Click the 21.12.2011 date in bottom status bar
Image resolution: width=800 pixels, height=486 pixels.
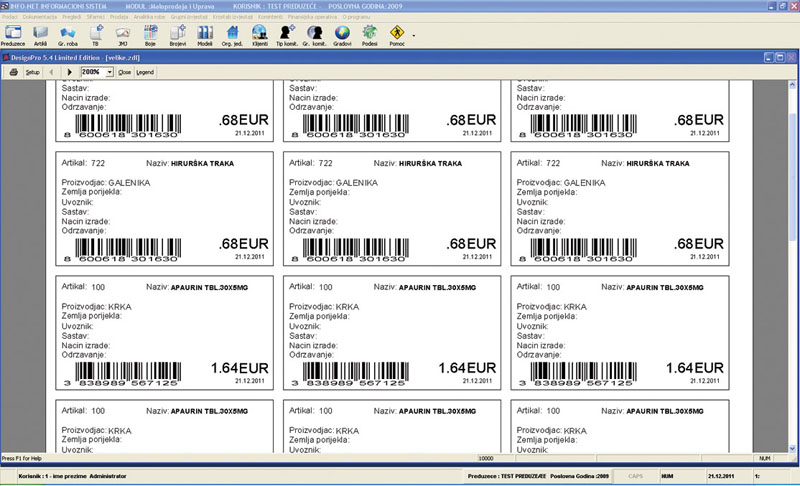tap(721, 476)
